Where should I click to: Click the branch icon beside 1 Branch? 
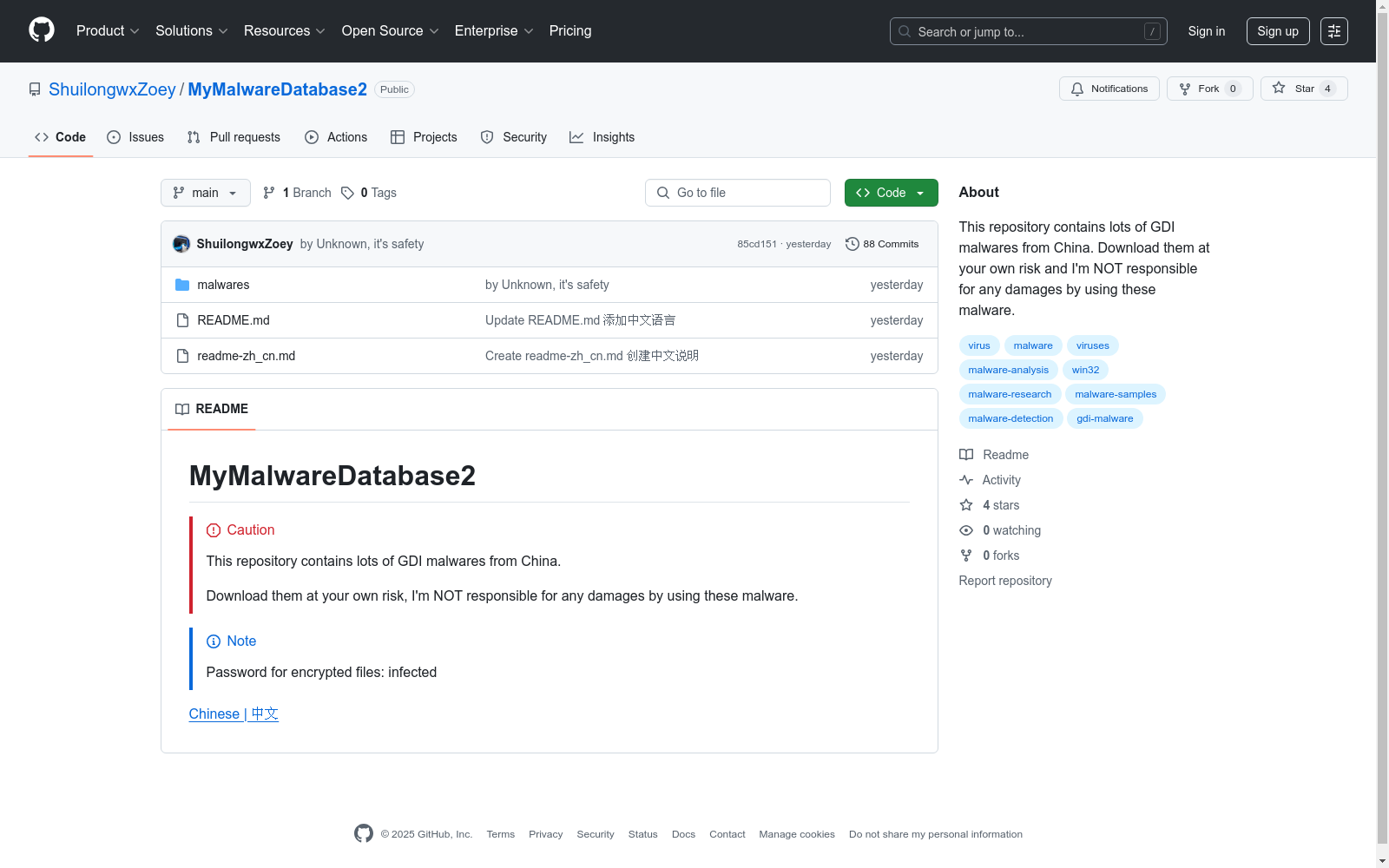[x=269, y=193]
